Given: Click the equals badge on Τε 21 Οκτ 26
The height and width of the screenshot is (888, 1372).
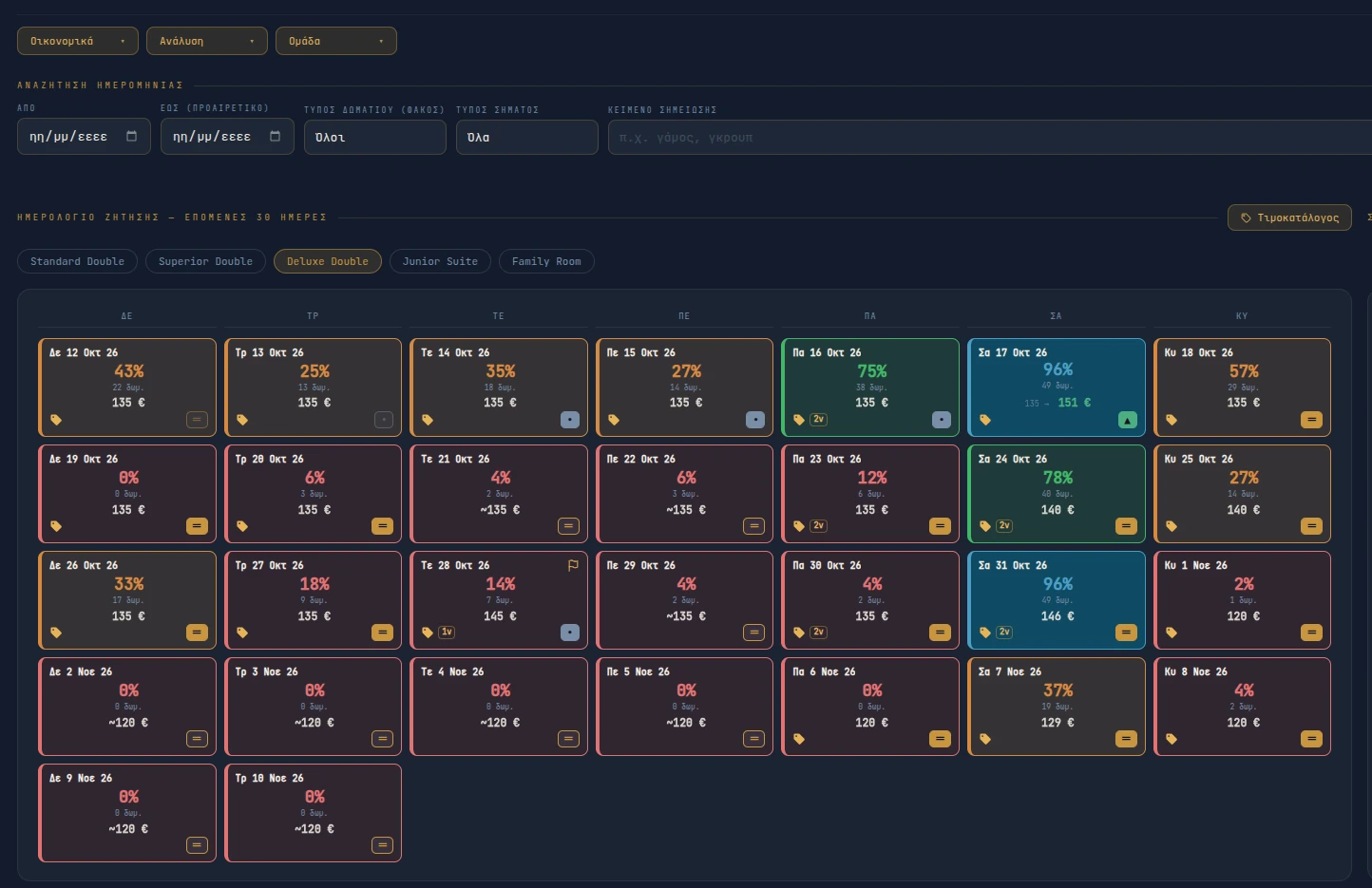Looking at the screenshot, I should pyautogui.click(x=568, y=526).
